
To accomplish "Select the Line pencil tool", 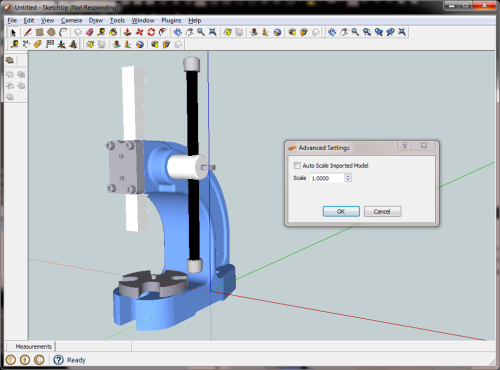I will click(x=28, y=32).
